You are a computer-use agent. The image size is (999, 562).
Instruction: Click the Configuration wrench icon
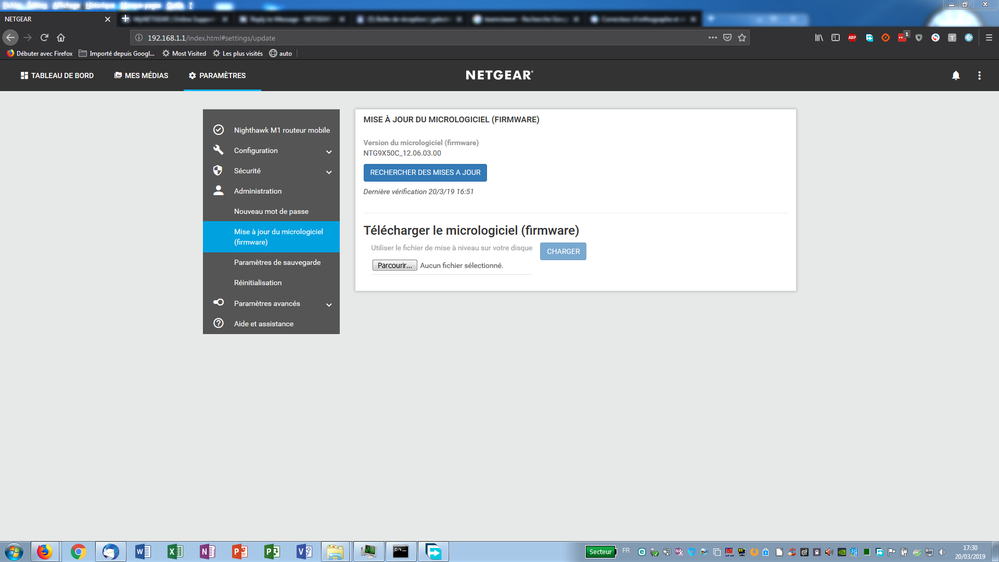(219, 150)
